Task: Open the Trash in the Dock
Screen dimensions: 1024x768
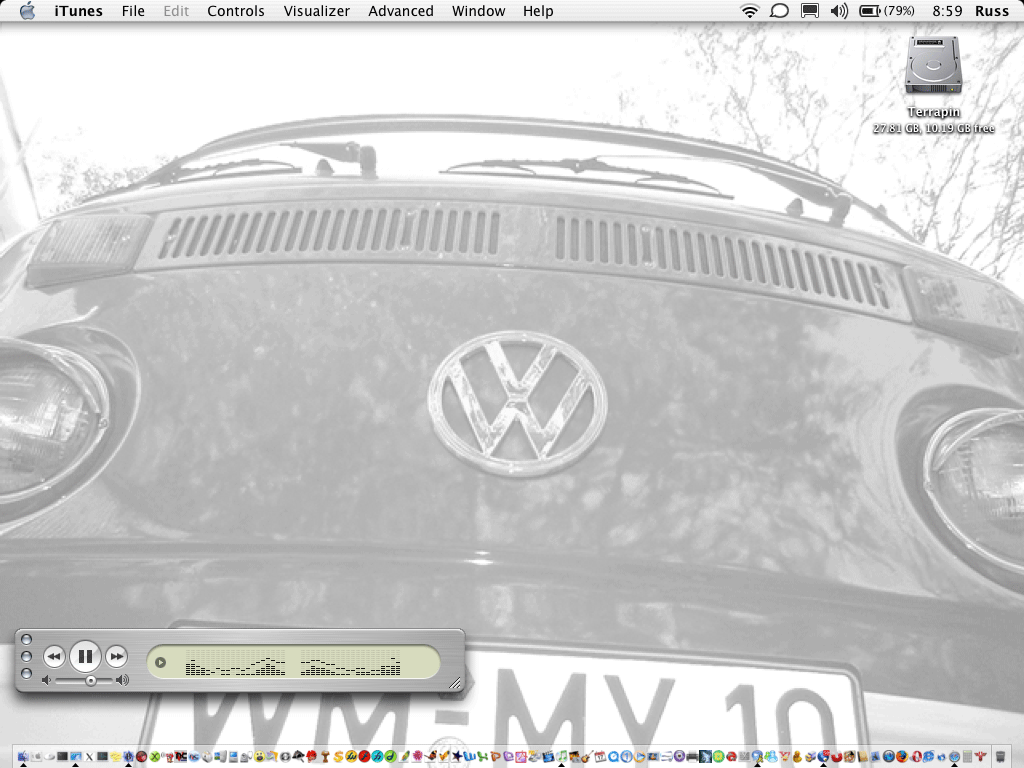Action: tap(1000, 756)
